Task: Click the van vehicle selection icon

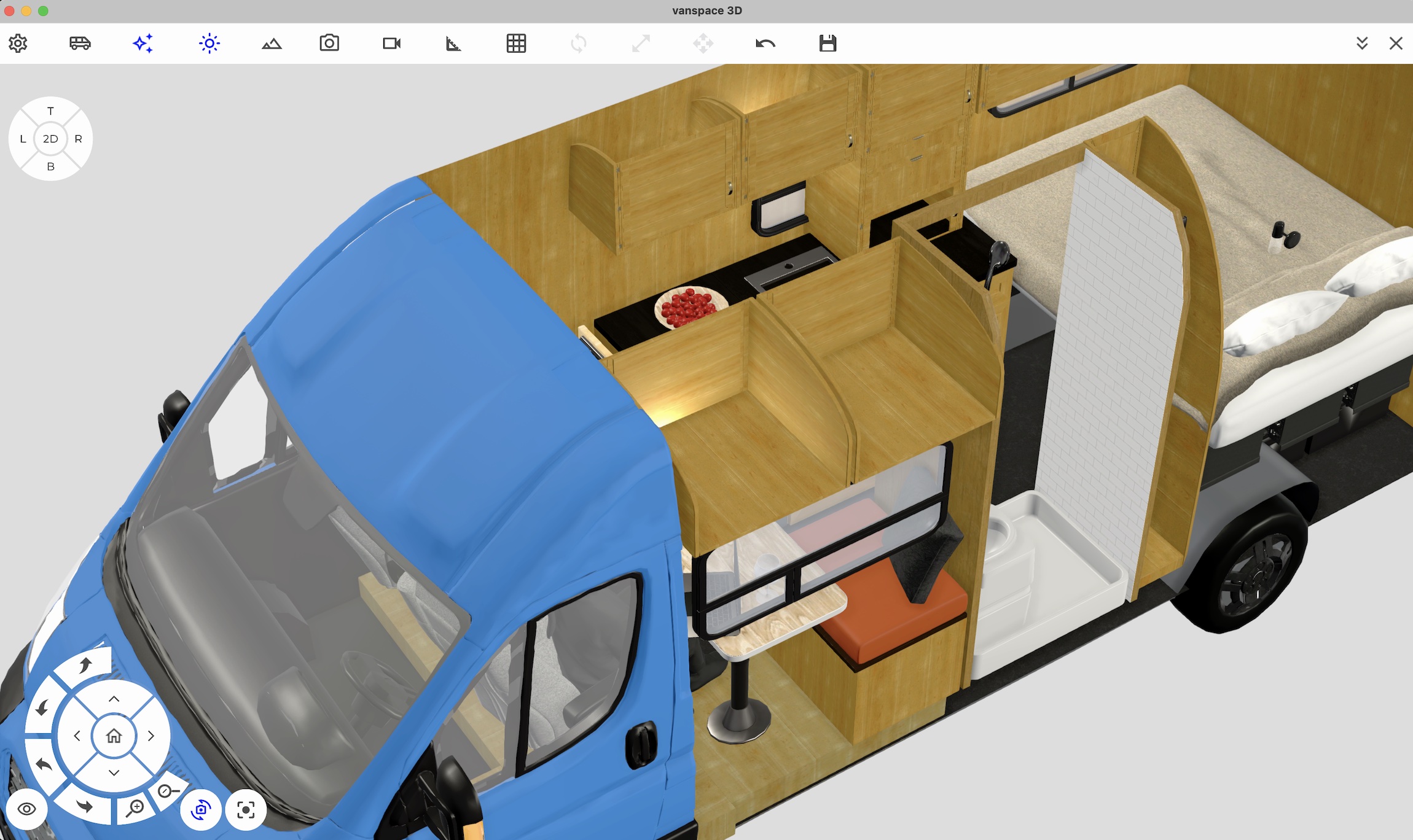Action: point(80,44)
